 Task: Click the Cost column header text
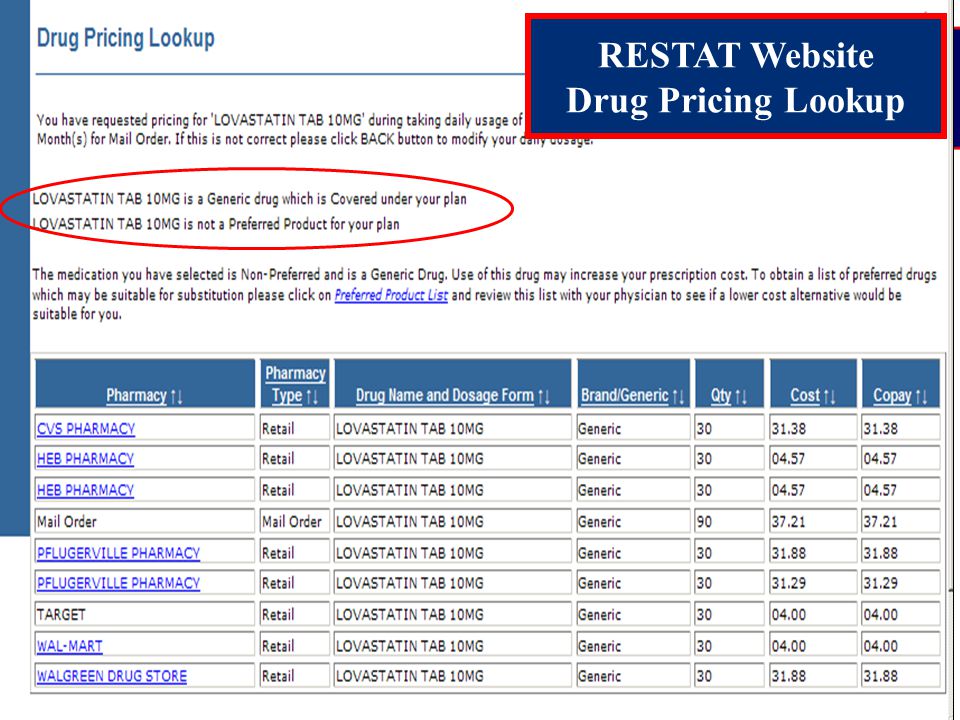[805, 396]
